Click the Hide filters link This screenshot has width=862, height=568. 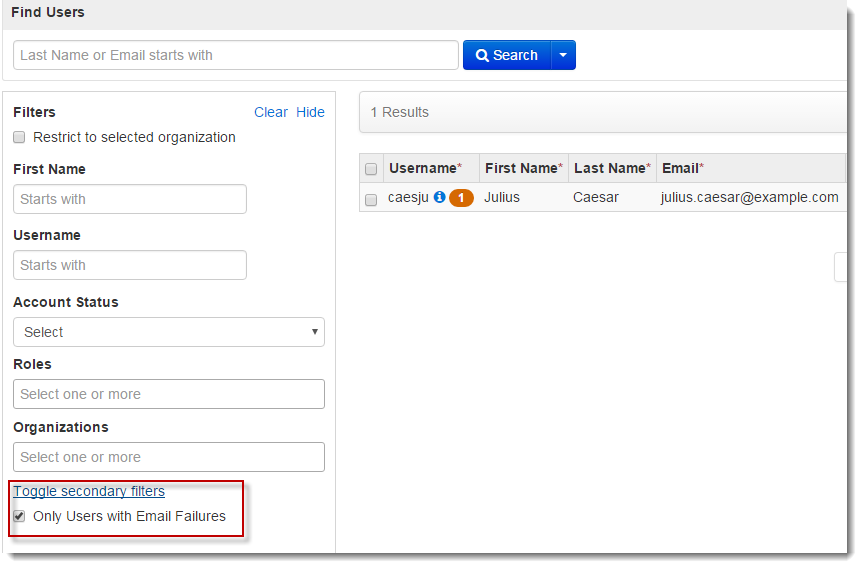pos(310,112)
